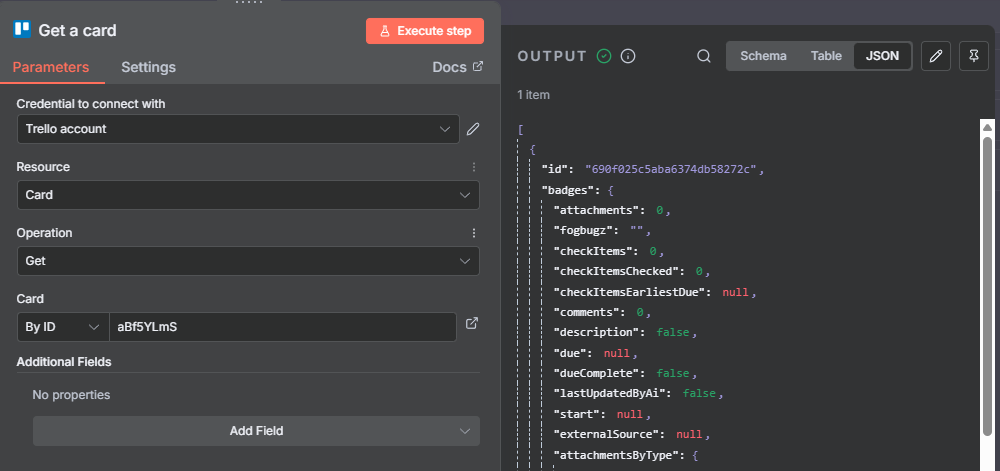This screenshot has width=1000, height=471.
Task: Open Resource options three-dot menu
Action: pos(474,167)
